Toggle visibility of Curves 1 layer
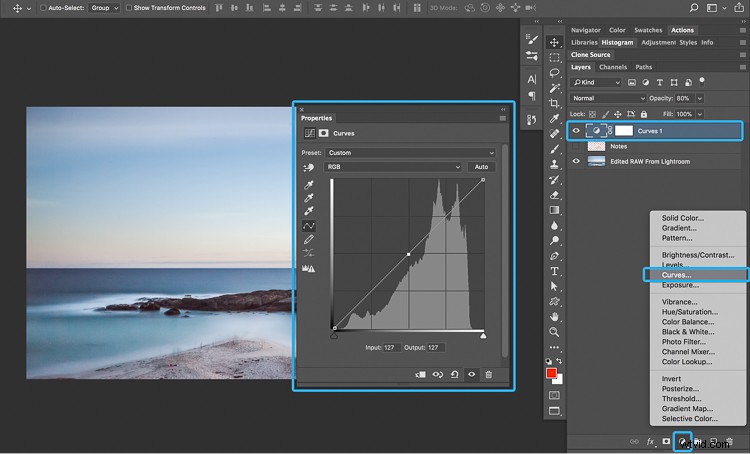 576,131
